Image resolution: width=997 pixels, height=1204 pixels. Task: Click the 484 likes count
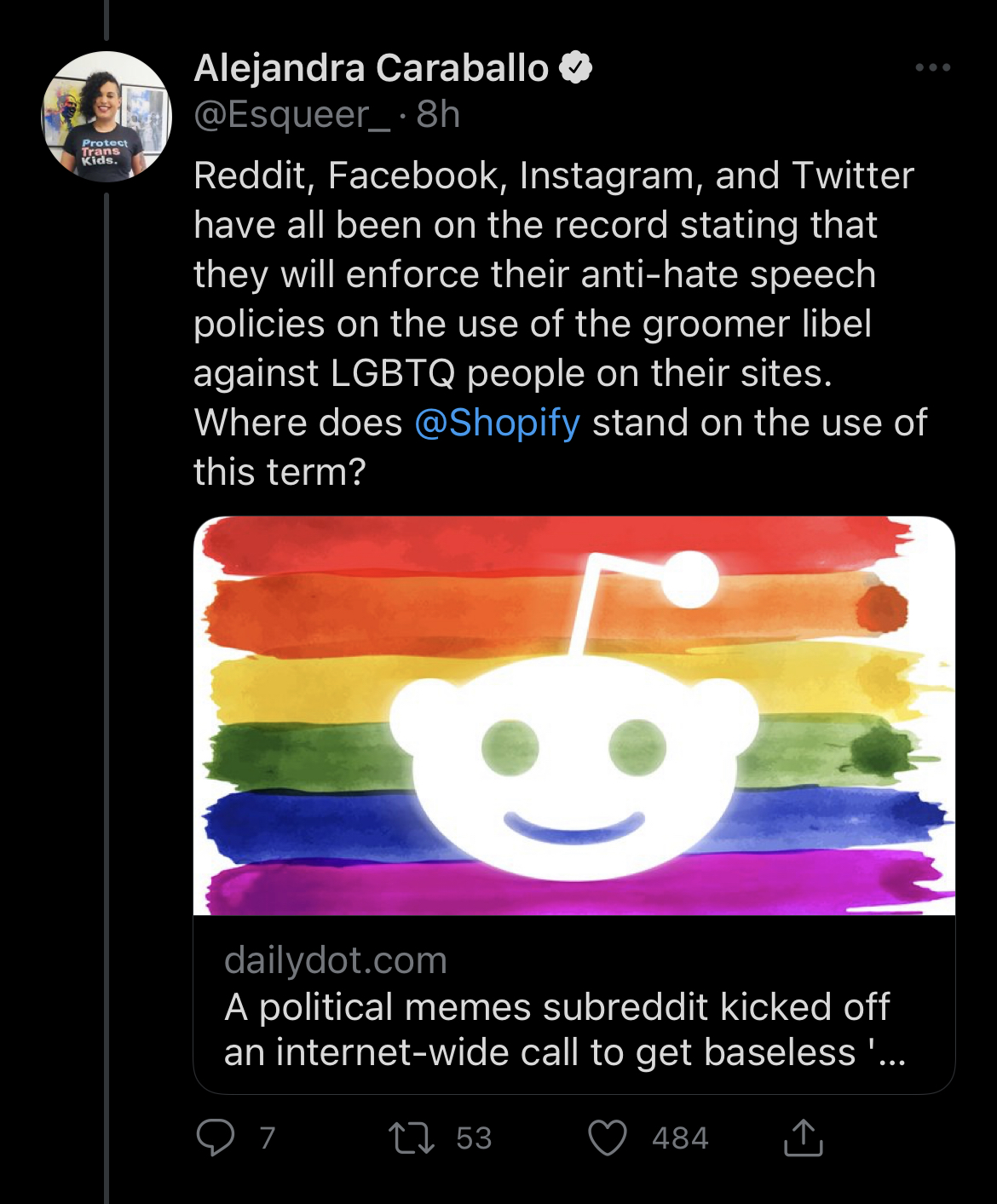(680, 1138)
